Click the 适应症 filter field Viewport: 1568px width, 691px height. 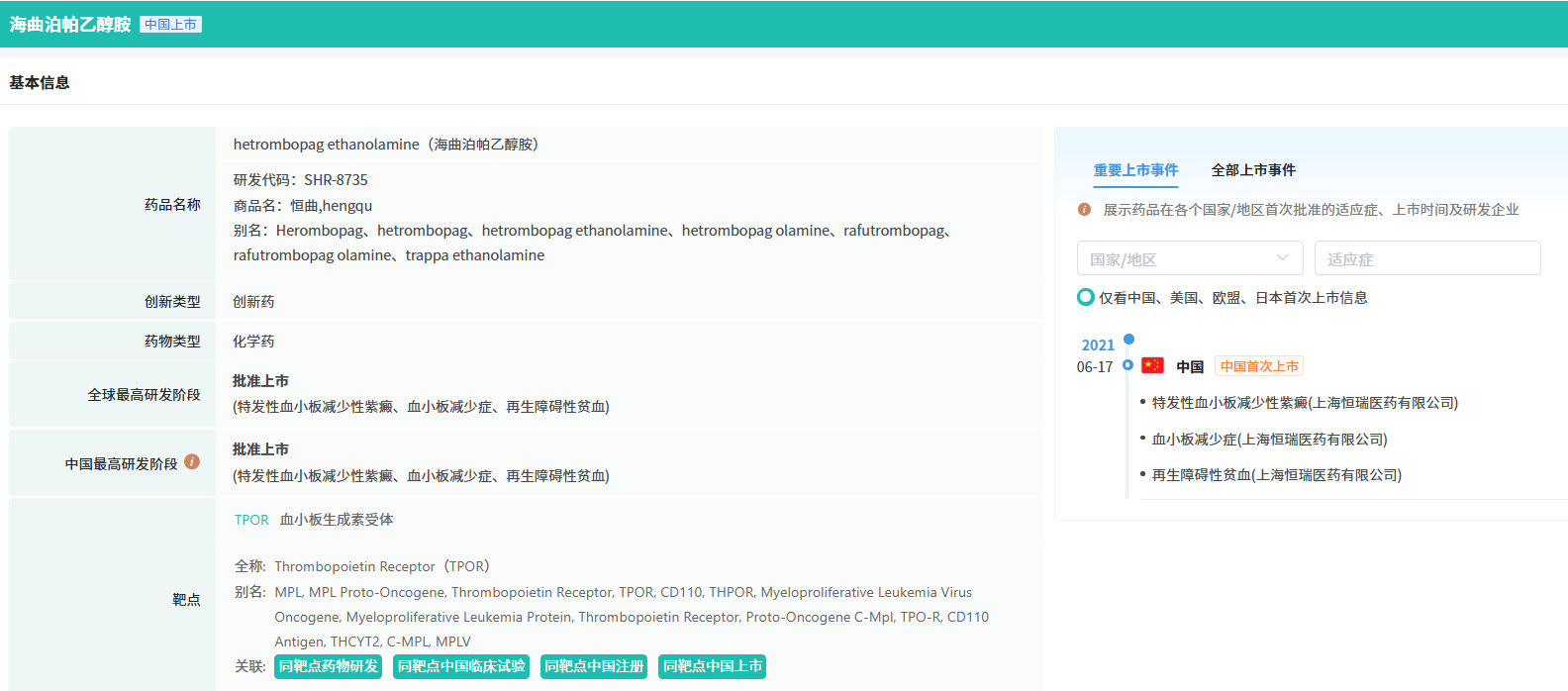[x=1426, y=258]
